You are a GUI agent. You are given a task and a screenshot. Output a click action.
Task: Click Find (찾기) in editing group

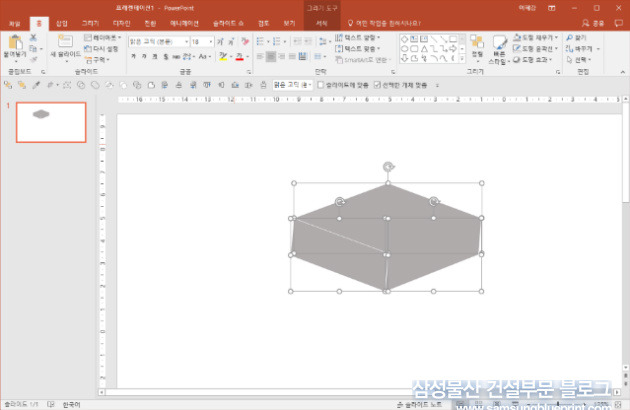(x=576, y=37)
